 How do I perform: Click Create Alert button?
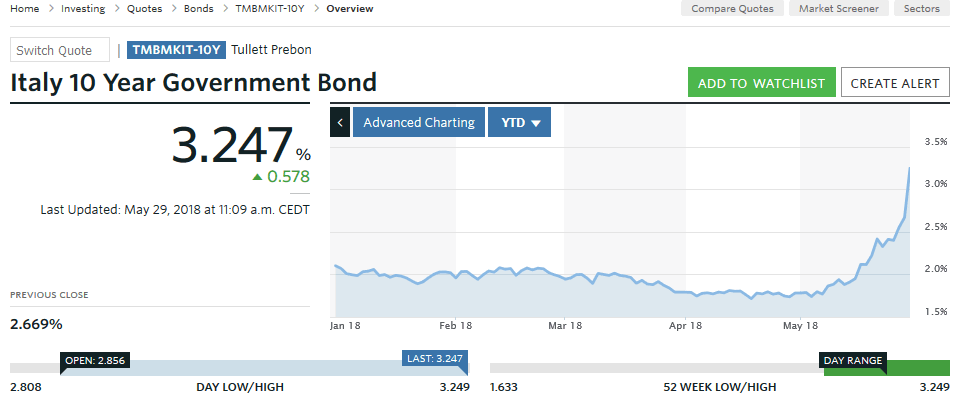point(894,83)
